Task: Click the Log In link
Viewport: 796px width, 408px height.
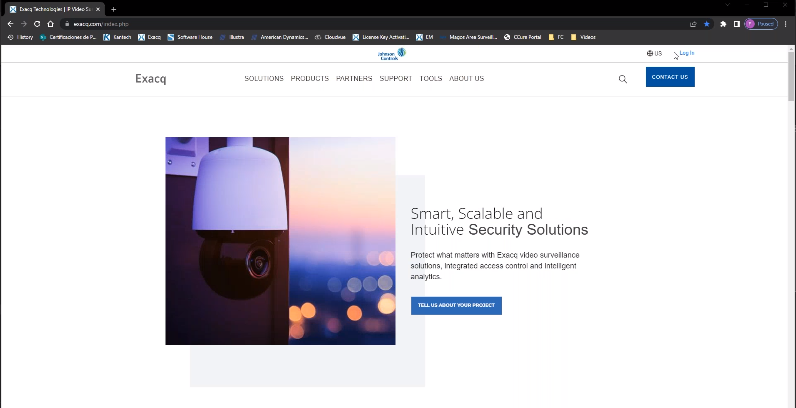Action: point(686,53)
